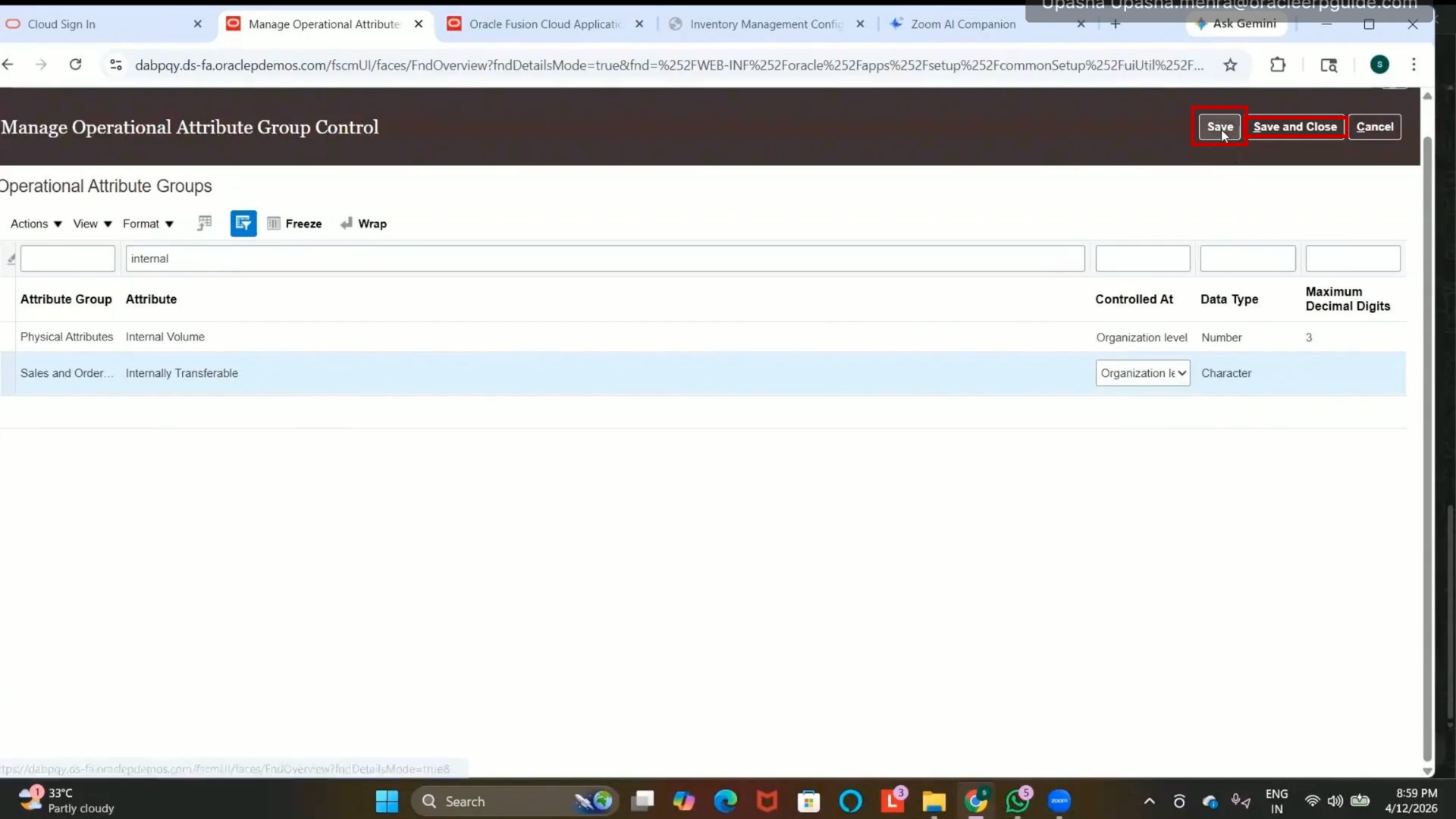Open the Actions menu
Viewport: 1456px width, 819px height.
(36, 224)
